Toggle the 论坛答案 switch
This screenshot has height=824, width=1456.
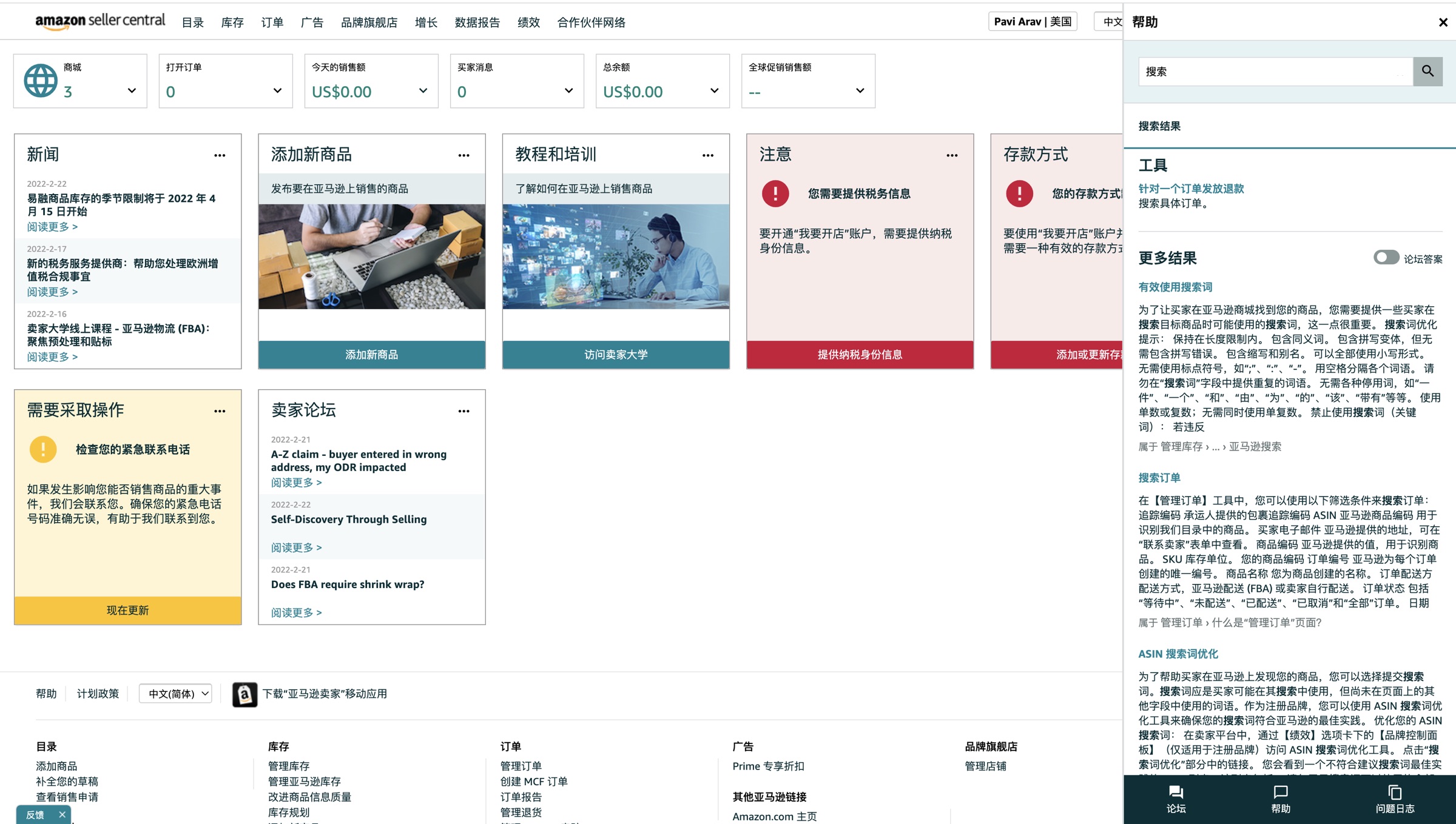pos(1386,257)
